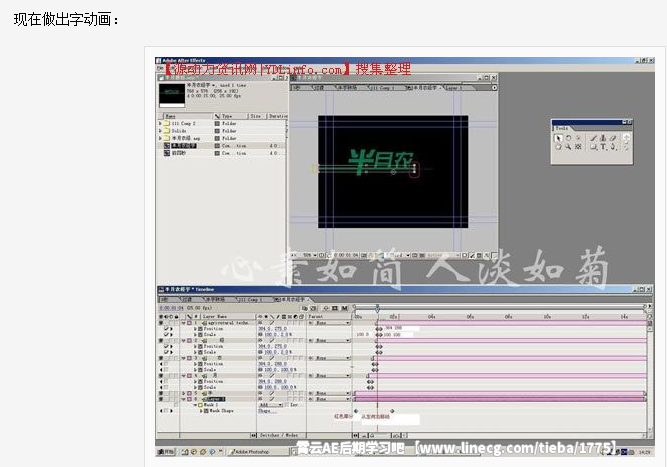Click the Frame Blending enable button in Timeline
Screen dimensions: 667x467
pyautogui.click(x=335, y=308)
